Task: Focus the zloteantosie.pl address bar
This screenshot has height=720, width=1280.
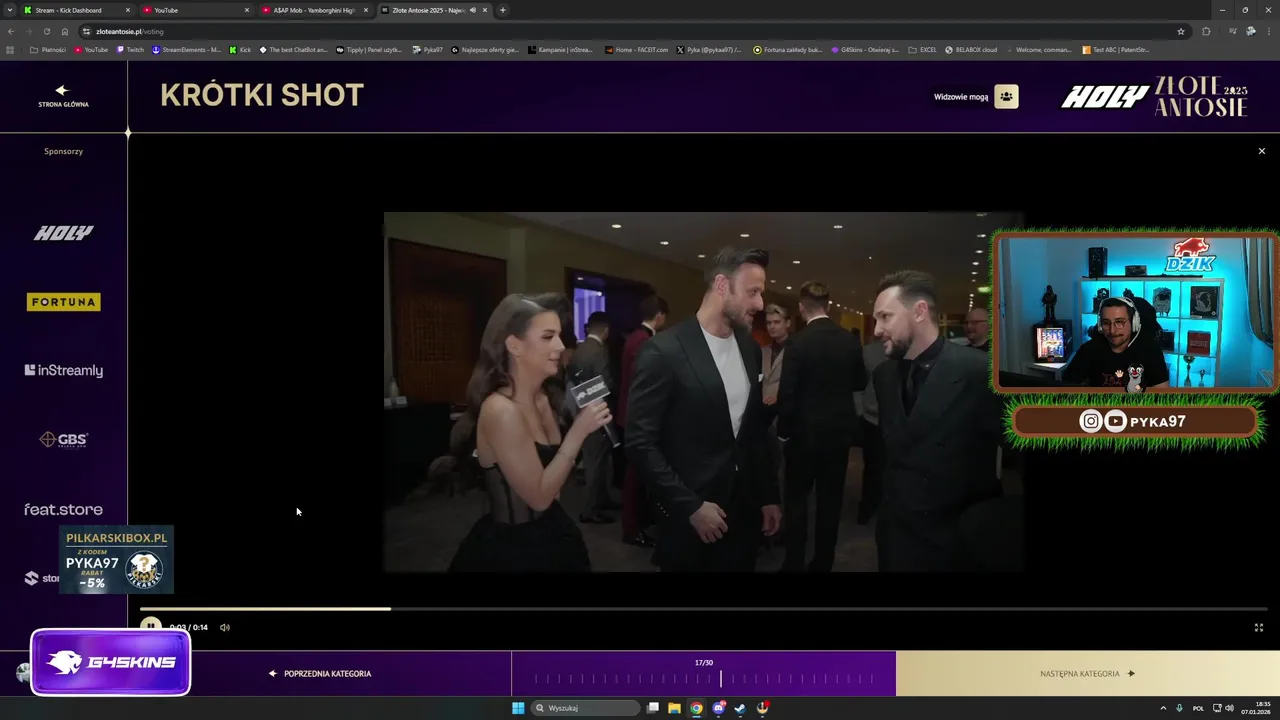Action: pyautogui.click(x=630, y=31)
